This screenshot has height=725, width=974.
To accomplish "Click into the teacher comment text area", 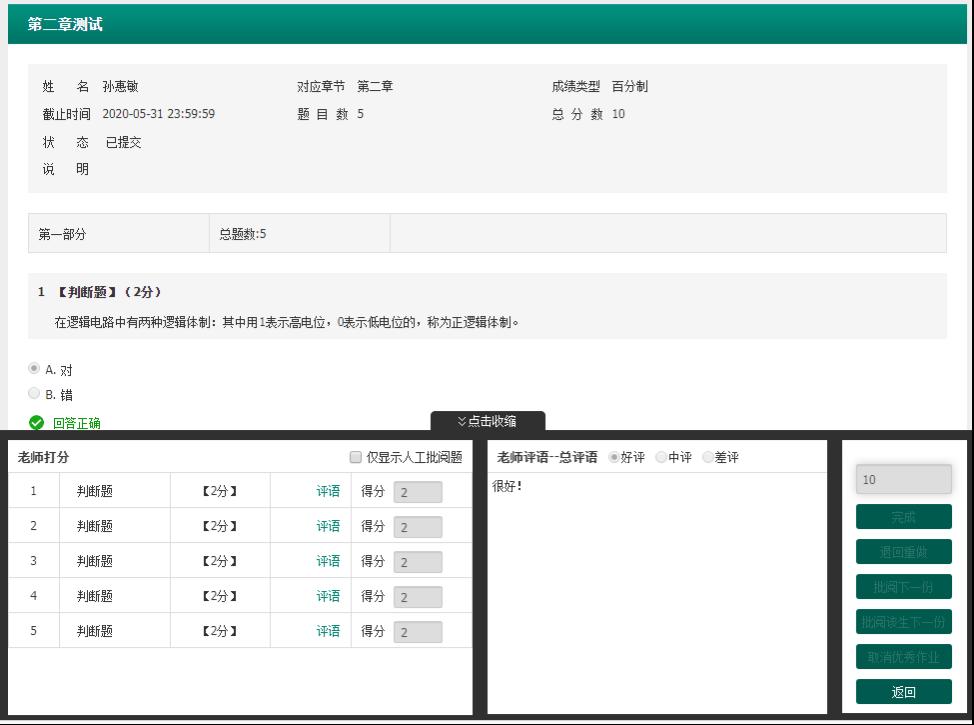I will point(656,590).
